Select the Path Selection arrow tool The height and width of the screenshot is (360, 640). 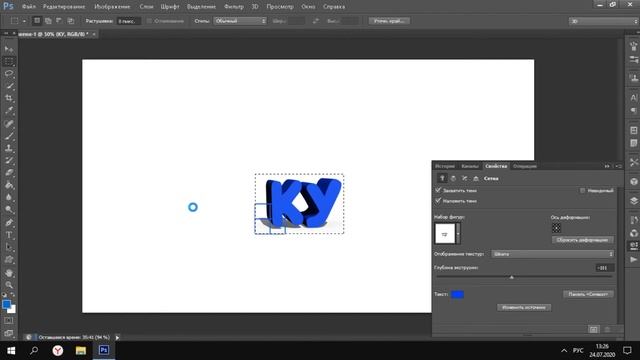pyautogui.click(x=9, y=247)
